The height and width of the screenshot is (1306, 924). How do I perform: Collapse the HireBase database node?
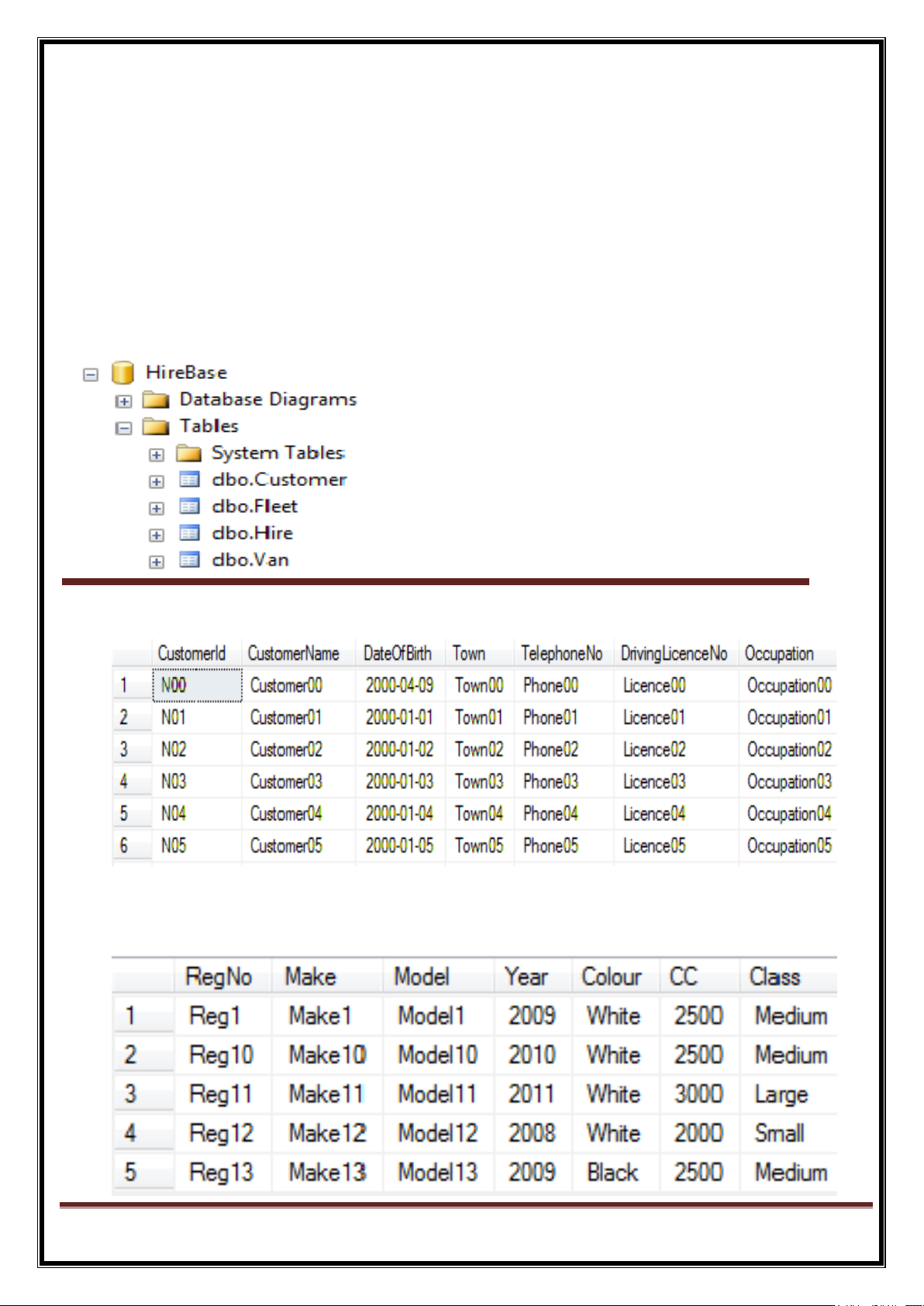click(91, 374)
